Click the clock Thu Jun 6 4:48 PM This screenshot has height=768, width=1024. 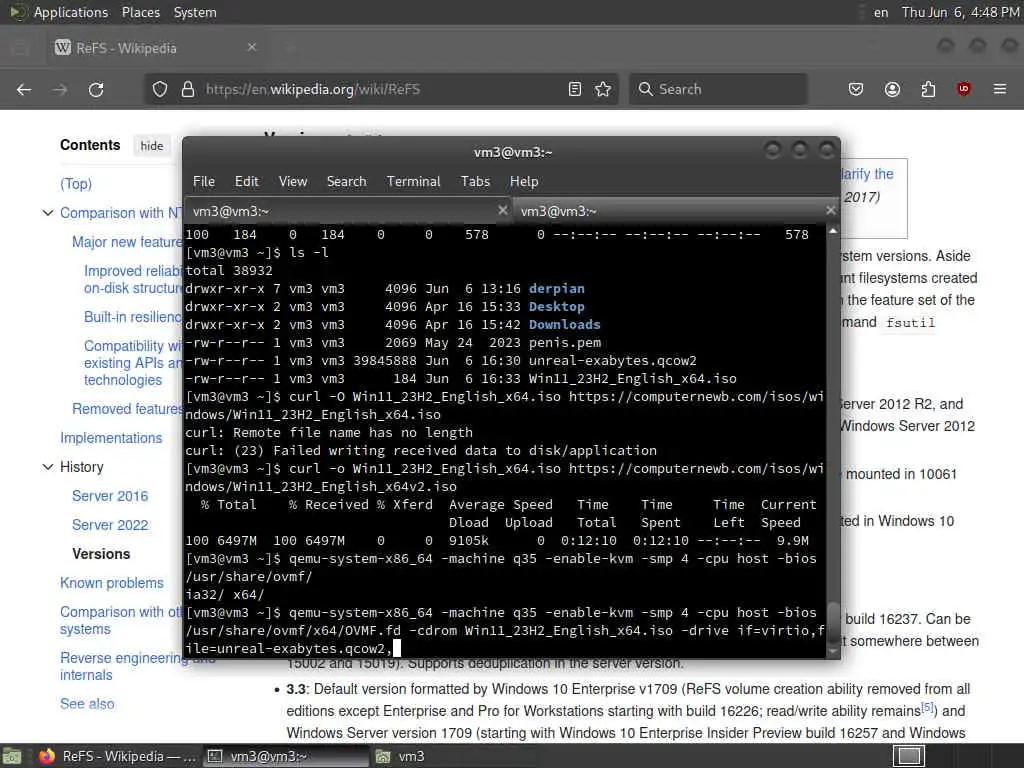pyautogui.click(x=961, y=12)
